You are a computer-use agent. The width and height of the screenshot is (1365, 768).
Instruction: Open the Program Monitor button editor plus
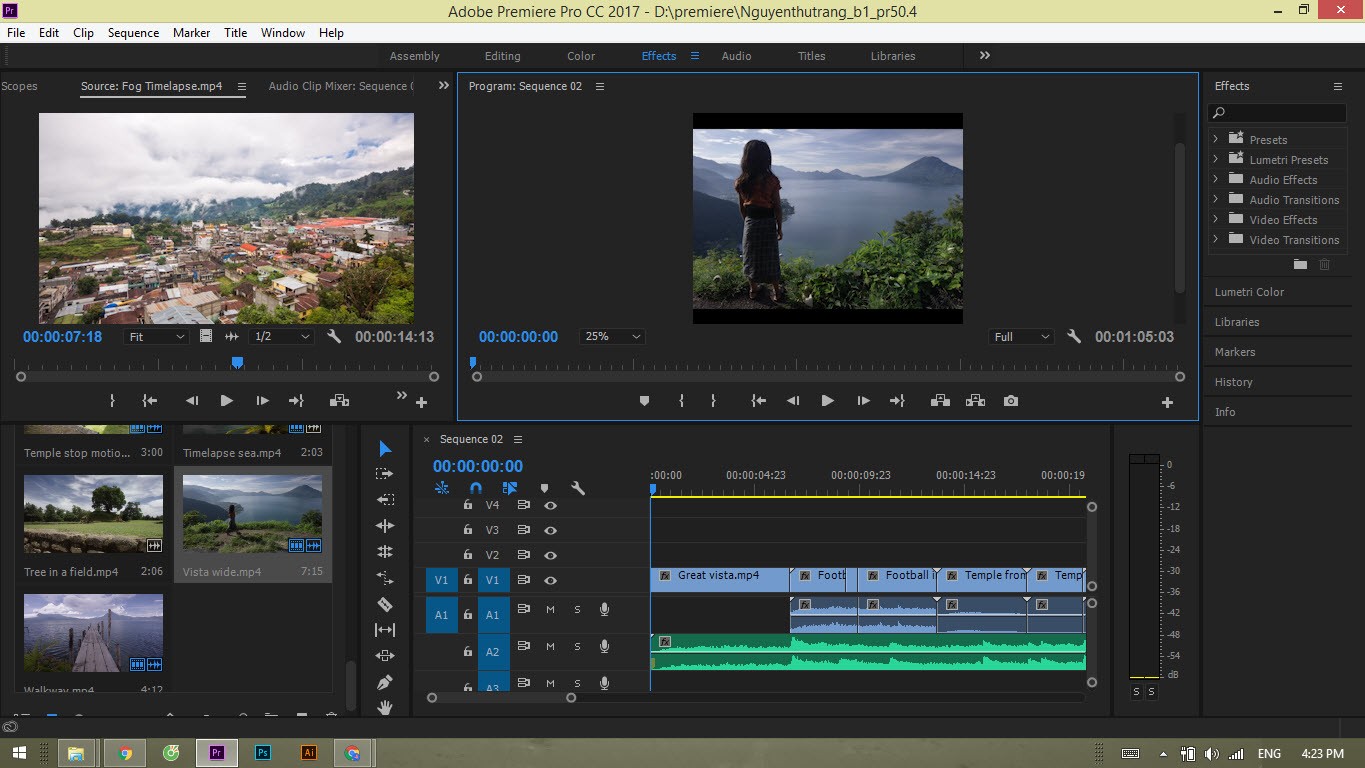coord(1167,402)
